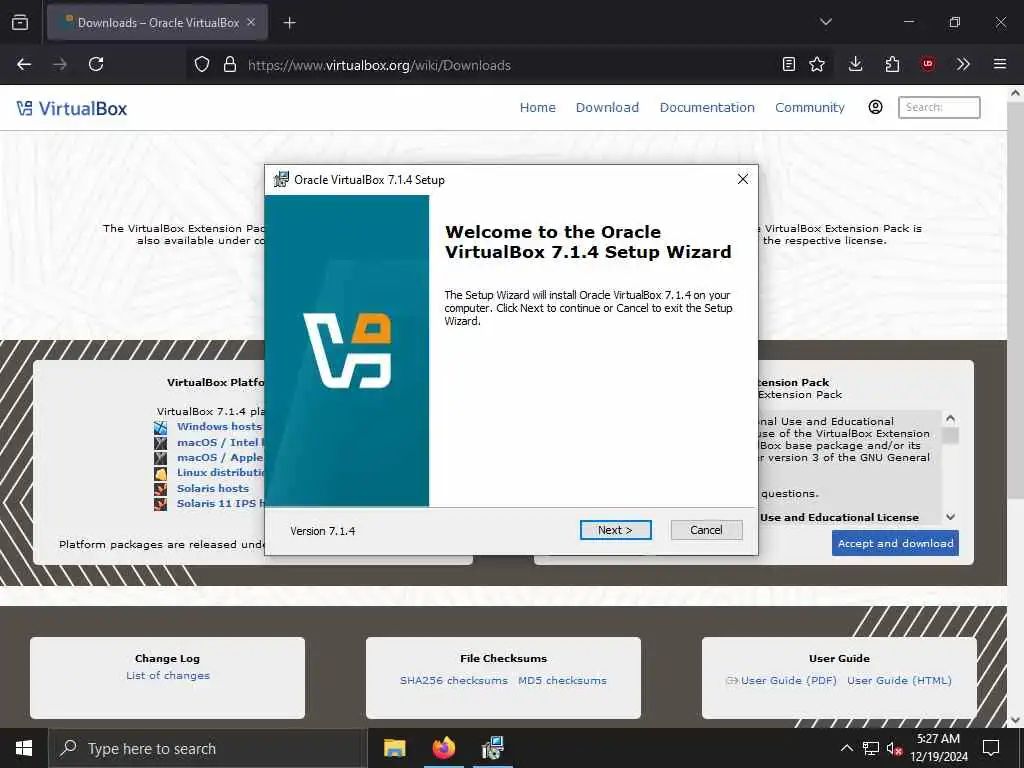
Task: Click the taskbar search box
Action: click(208, 748)
